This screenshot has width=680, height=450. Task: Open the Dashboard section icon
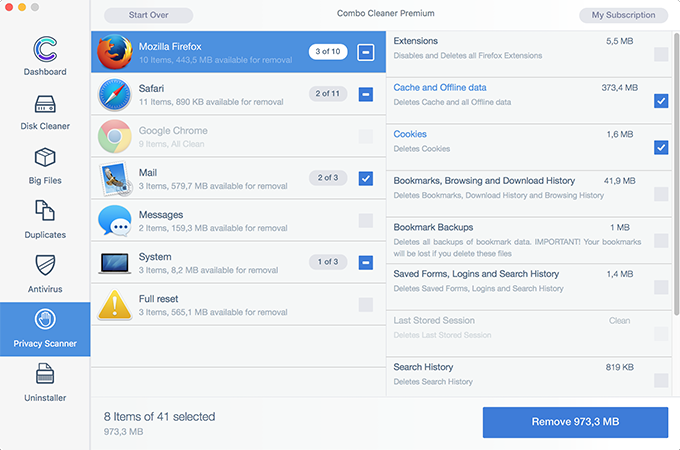(45, 49)
